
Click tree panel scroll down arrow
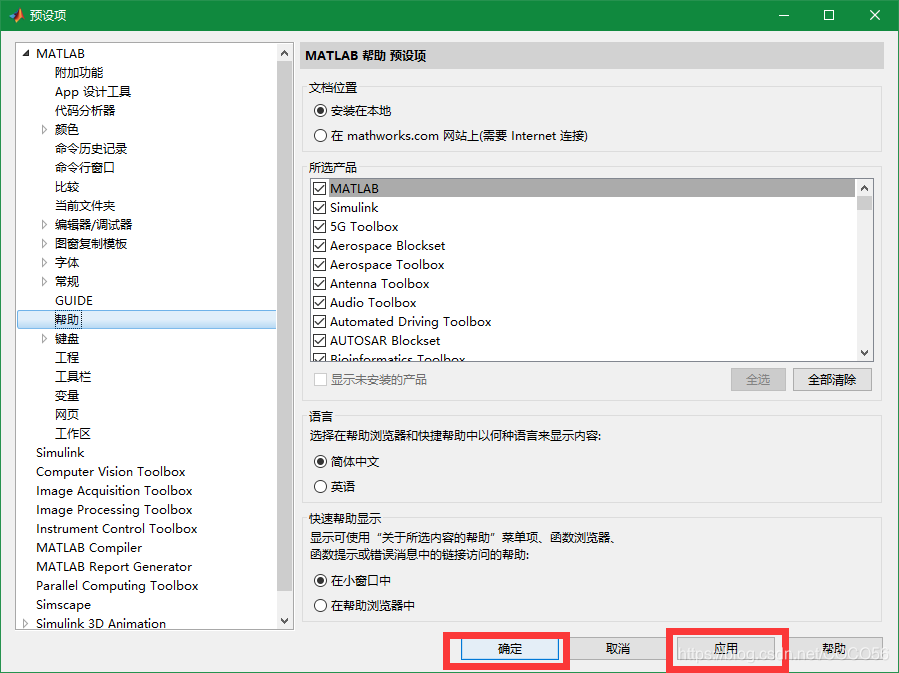click(x=284, y=621)
